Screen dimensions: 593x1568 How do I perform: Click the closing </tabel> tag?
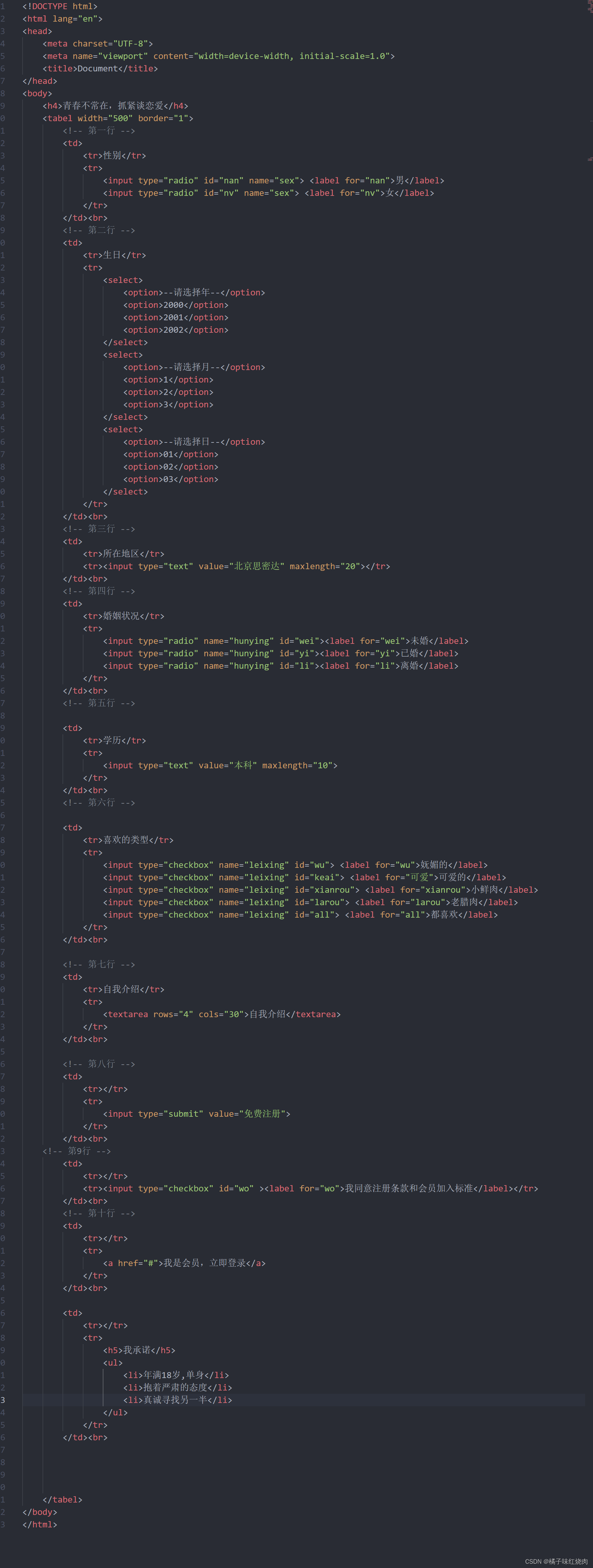[62, 1500]
